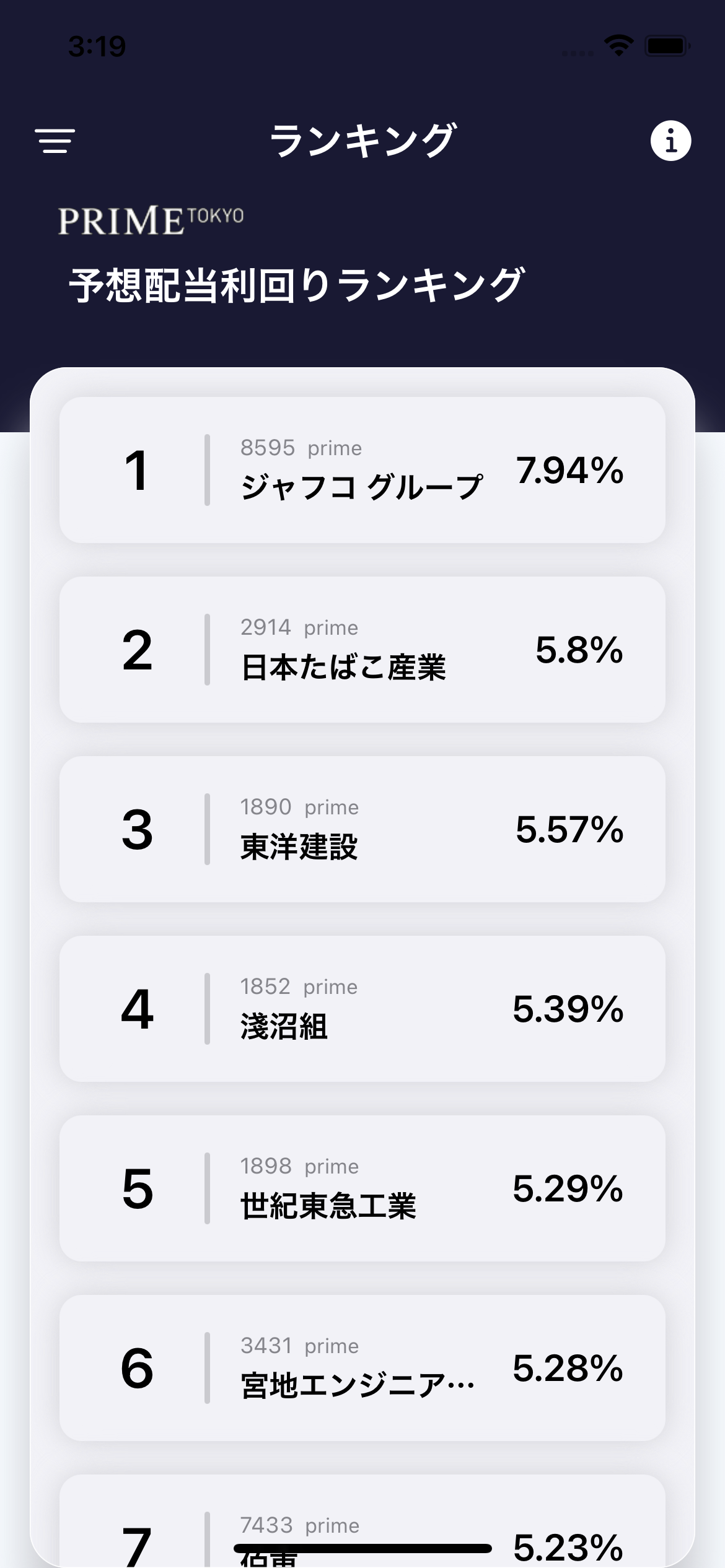
Task: Tap the battery status icon
Action: (667, 46)
